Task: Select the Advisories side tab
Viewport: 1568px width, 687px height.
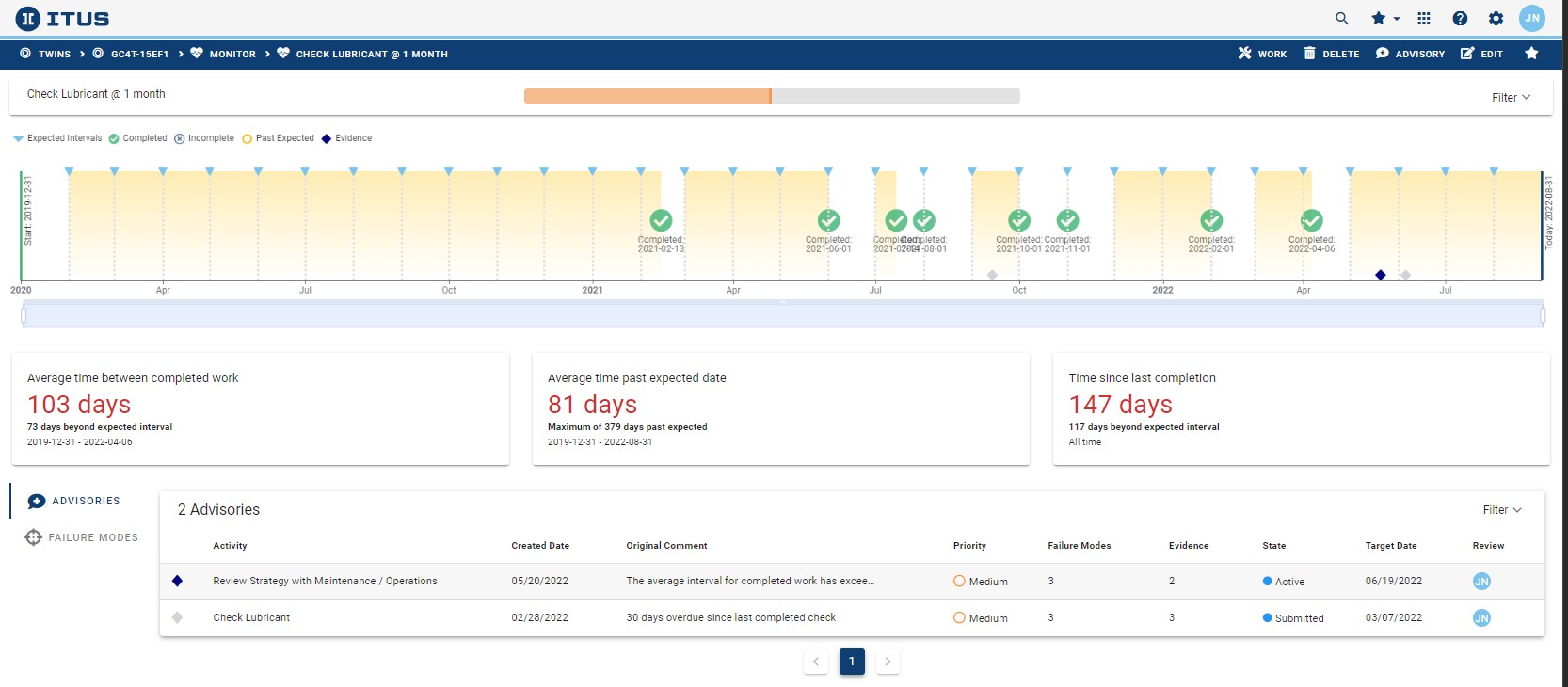Action: (x=74, y=501)
